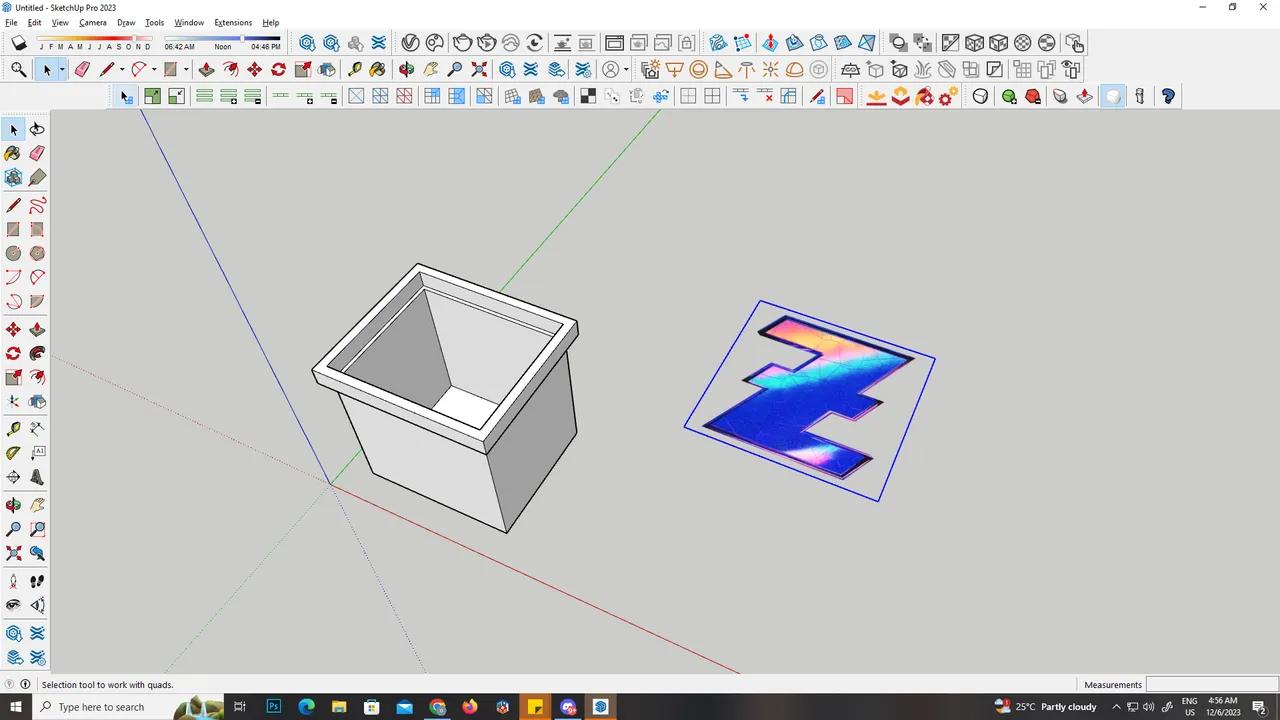
Task: Select the Circle tool
Action: (13, 254)
